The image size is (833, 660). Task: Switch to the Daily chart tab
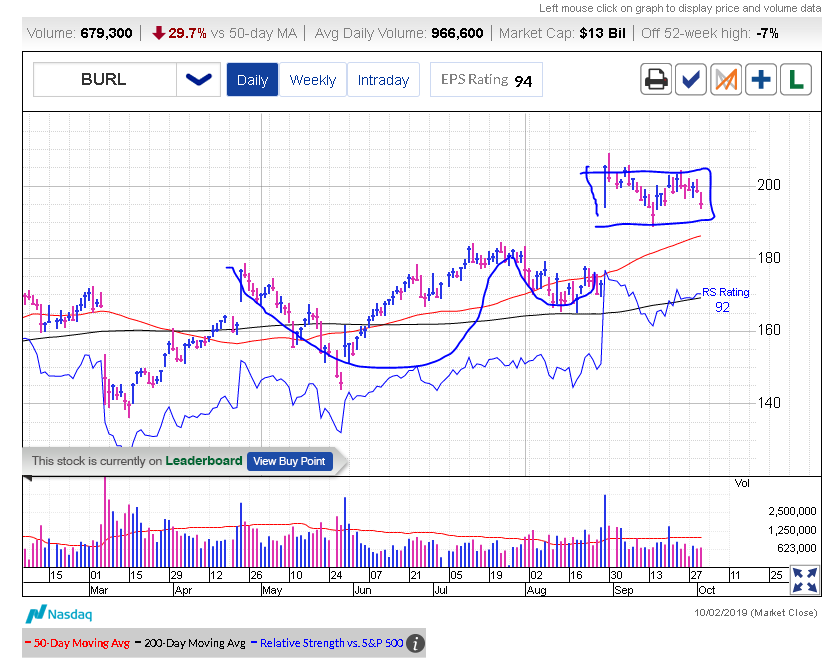click(x=252, y=80)
